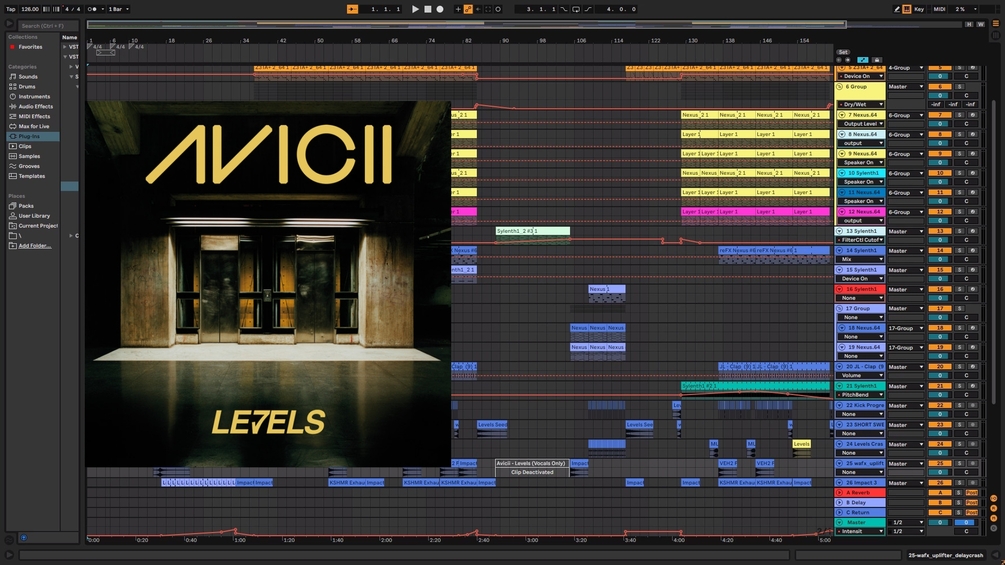
Task: Open Dry/Wet automation chooser on 6 Group
Action: [861, 104]
